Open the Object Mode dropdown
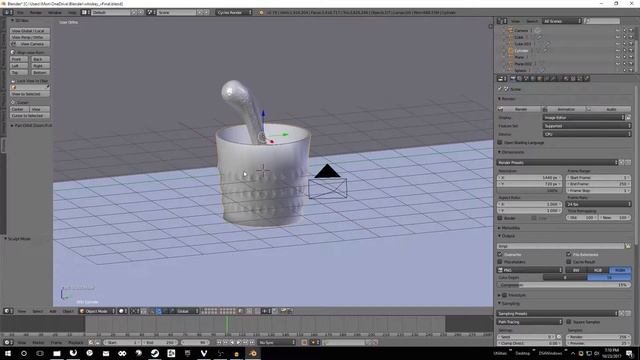Screen dimensions: 640x360 pyautogui.click(x=97, y=311)
